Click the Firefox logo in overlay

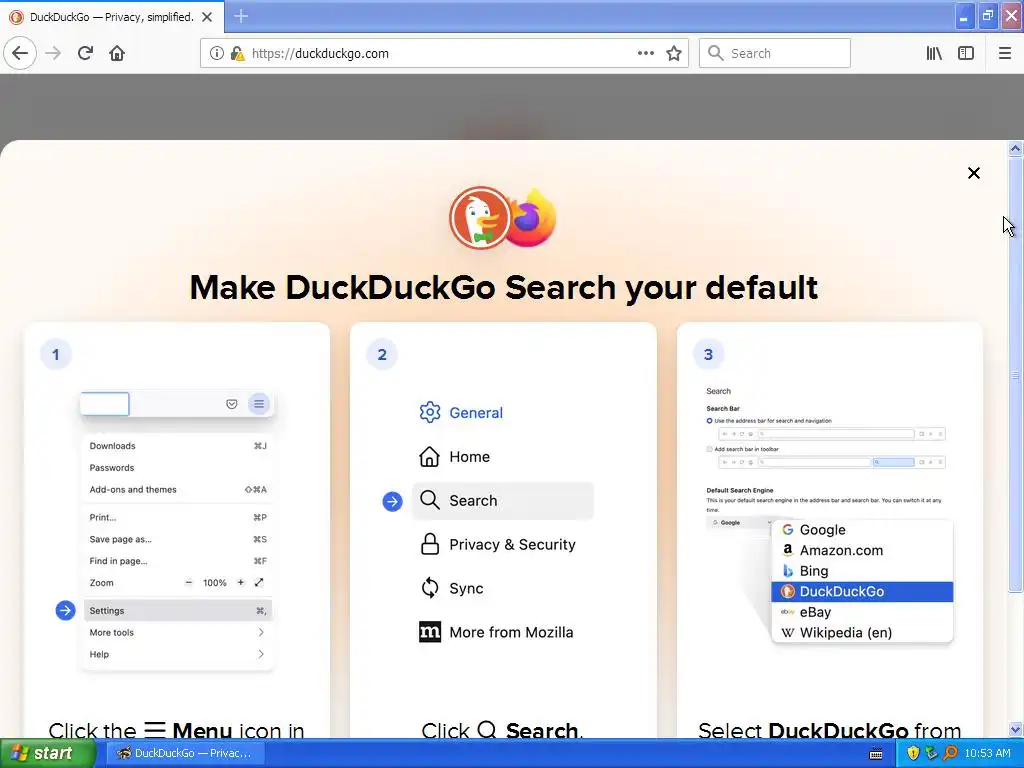(x=532, y=217)
